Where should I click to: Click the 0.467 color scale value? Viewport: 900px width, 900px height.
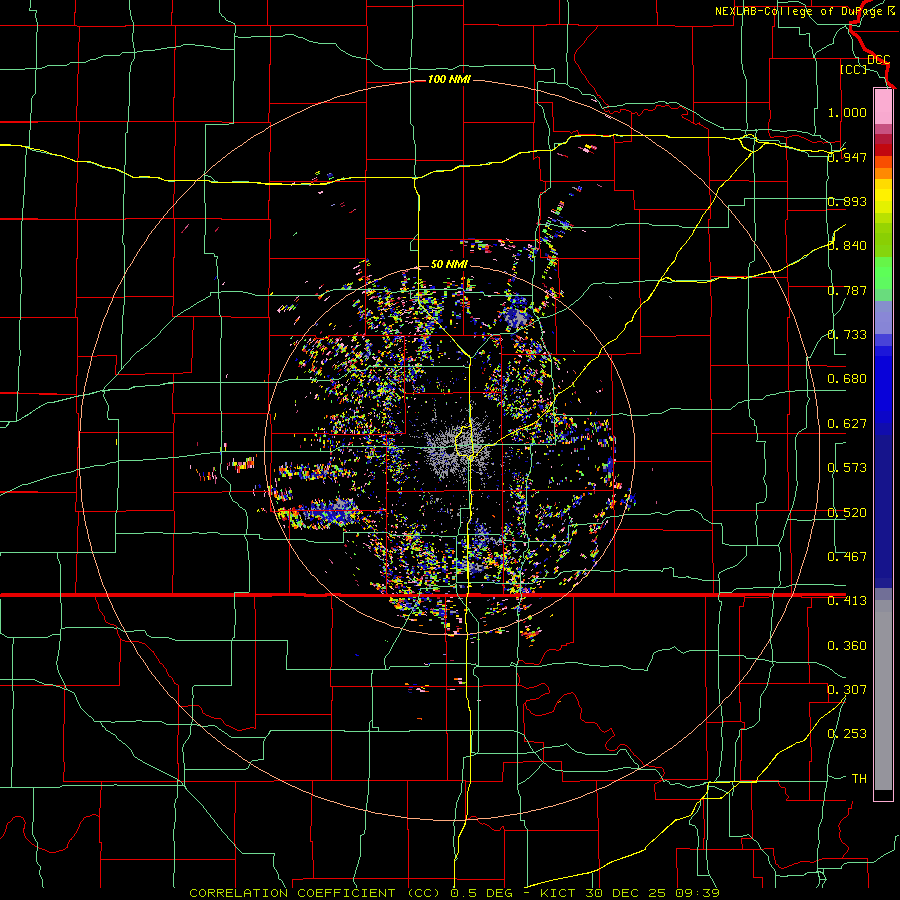coord(847,557)
